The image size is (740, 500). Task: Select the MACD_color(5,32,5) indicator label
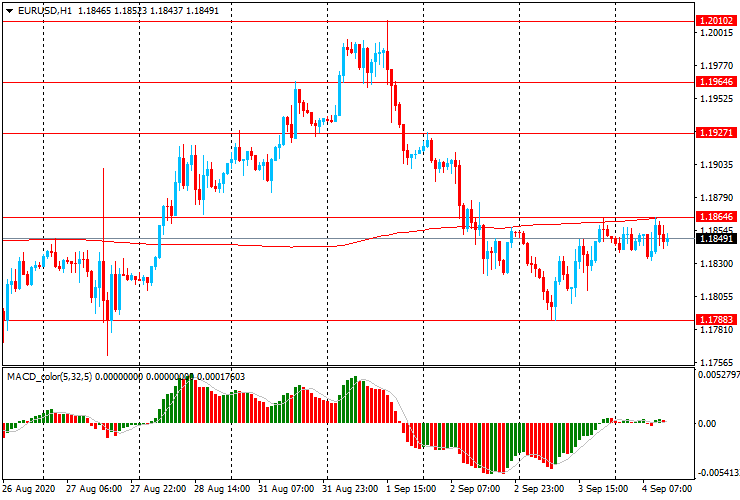click(50, 376)
